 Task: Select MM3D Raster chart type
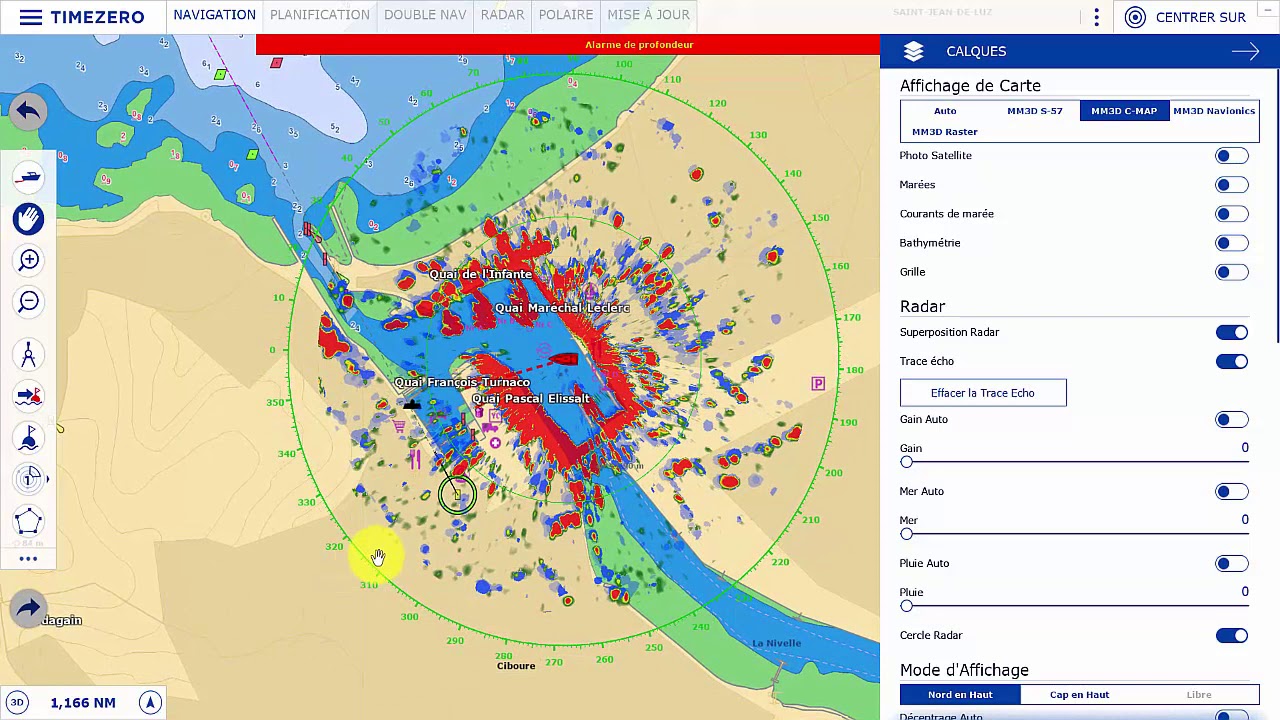click(x=945, y=132)
